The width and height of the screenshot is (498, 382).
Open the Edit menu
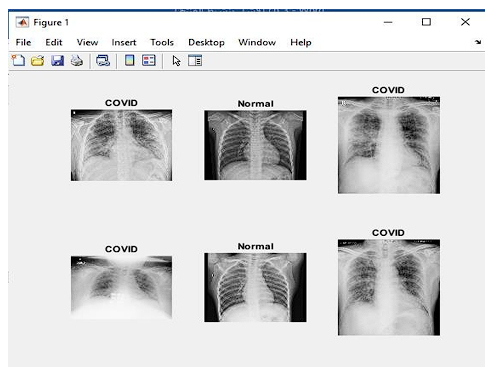click(54, 42)
